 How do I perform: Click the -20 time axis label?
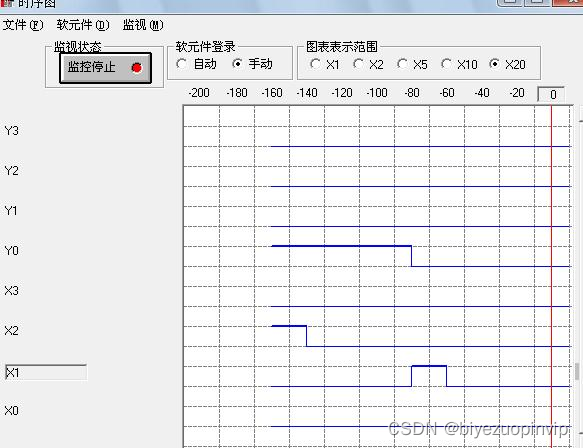[517, 93]
